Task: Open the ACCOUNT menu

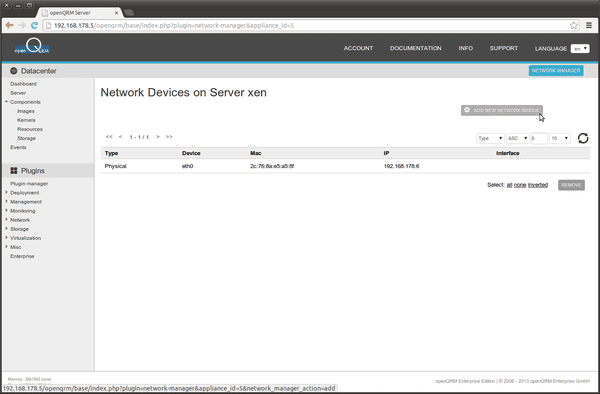Action: tap(358, 48)
